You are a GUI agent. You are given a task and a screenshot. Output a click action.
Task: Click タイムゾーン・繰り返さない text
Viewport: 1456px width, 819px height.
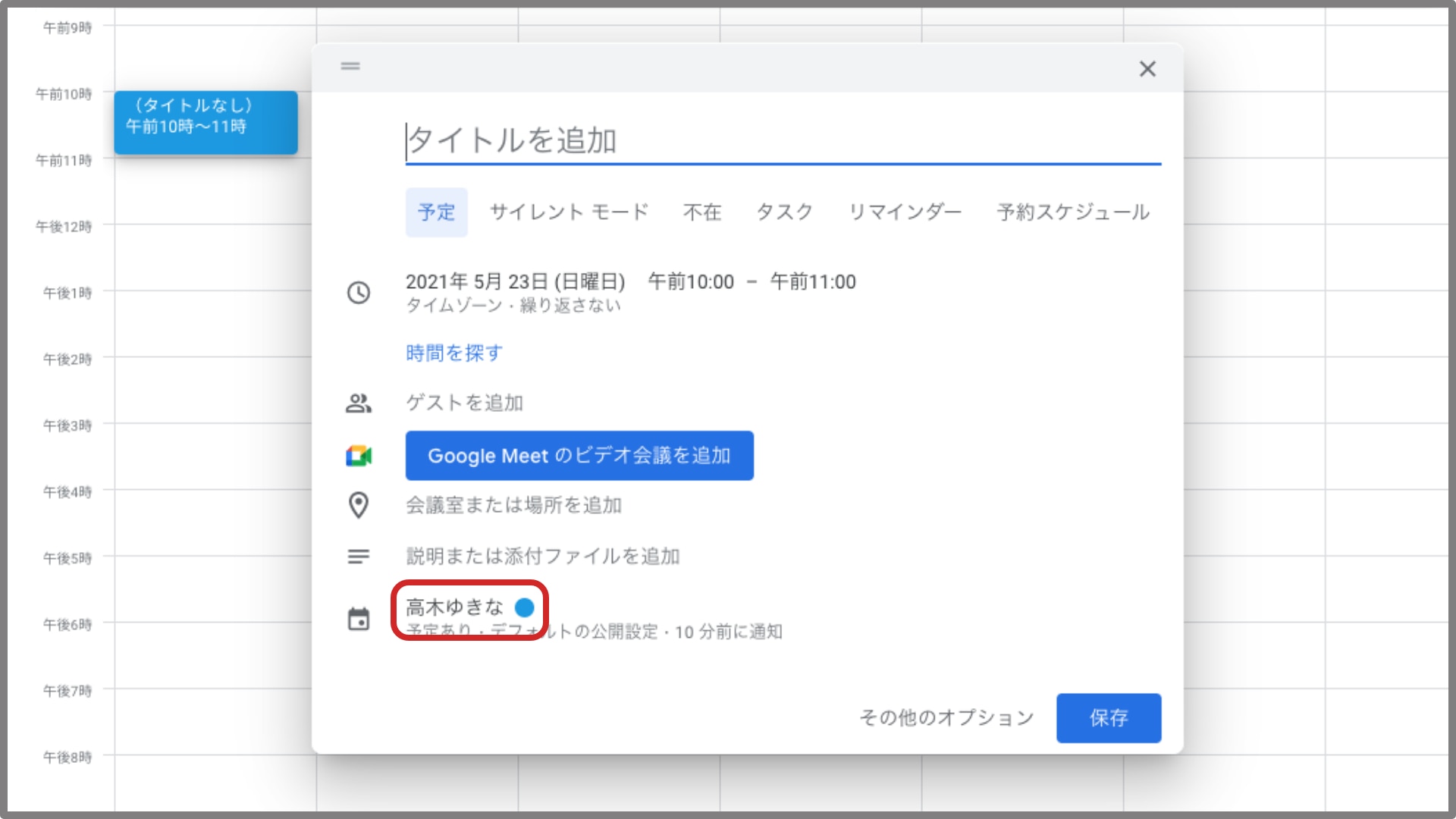pyautogui.click(x=513, y=306)
